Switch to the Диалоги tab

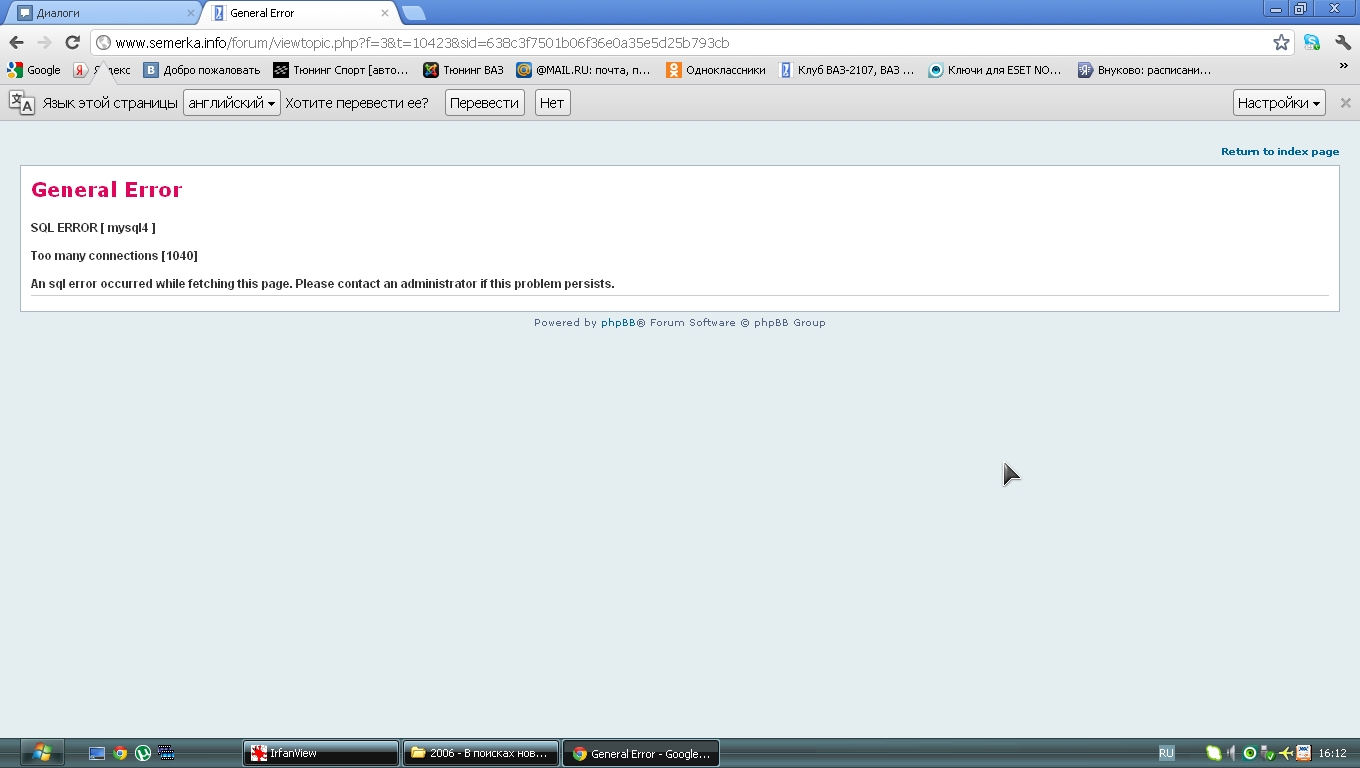[100, 13]
